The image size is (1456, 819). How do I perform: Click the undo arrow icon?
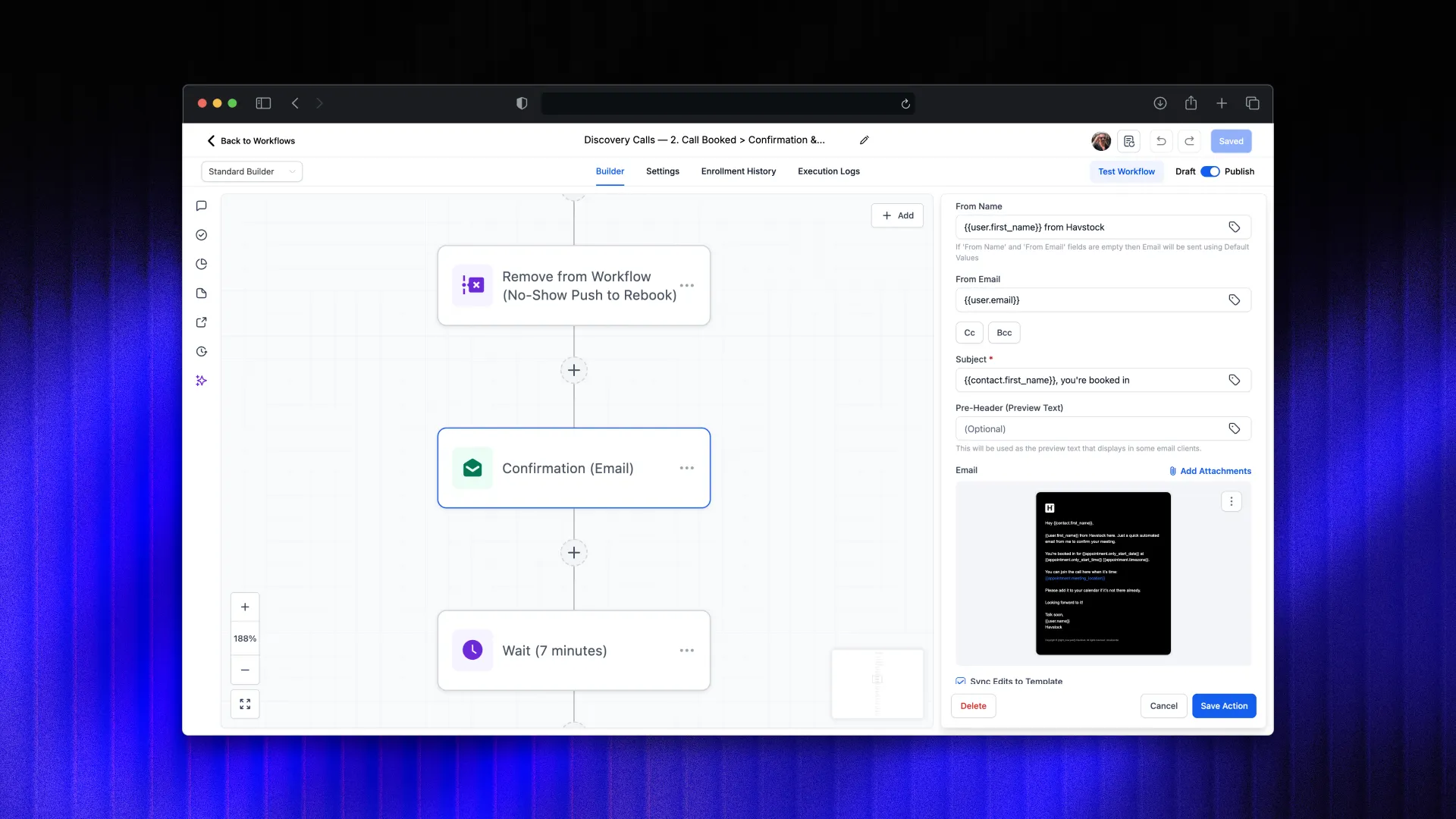click(x=1160, y=141)
